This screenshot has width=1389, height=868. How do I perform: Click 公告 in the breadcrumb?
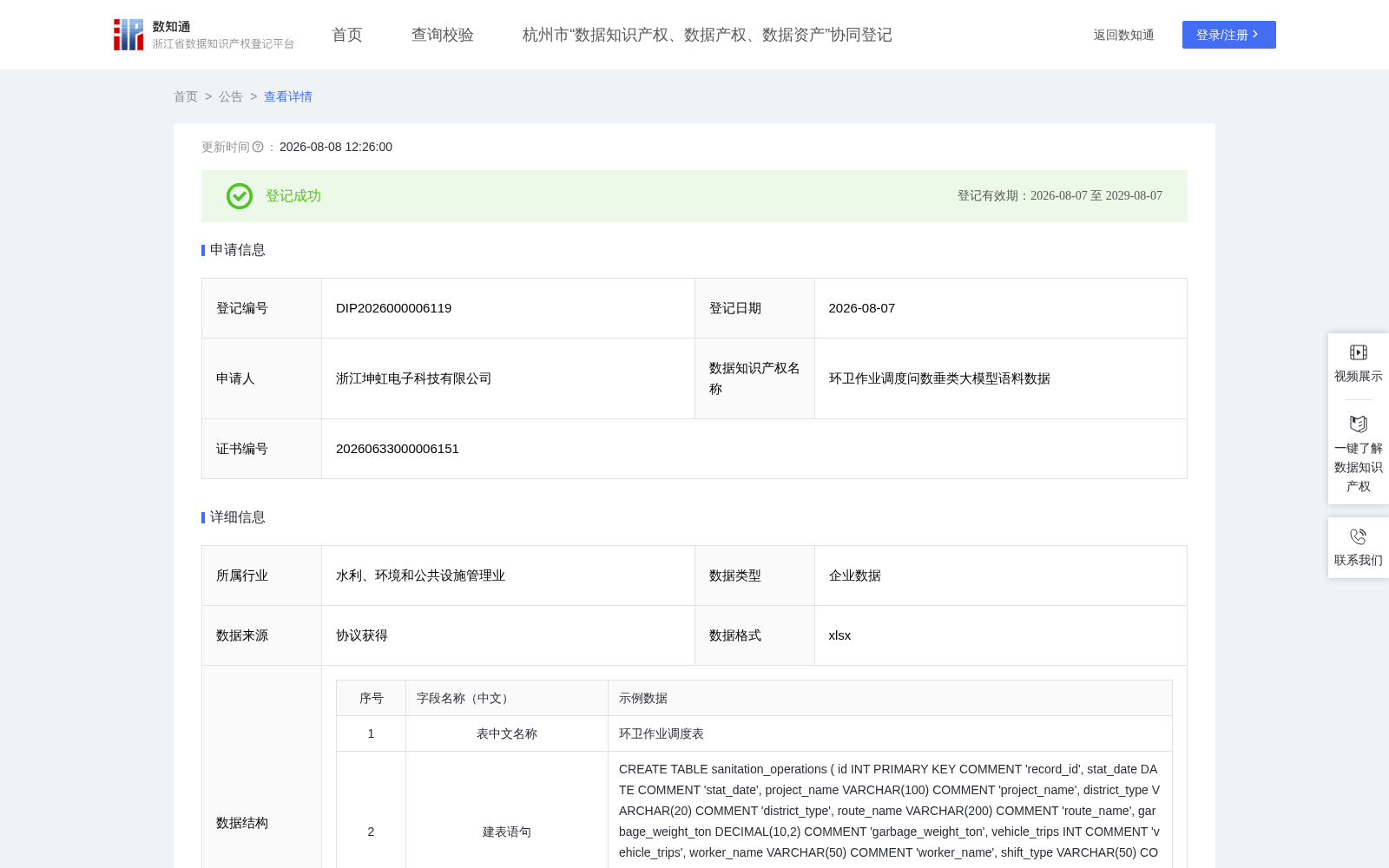[231, 96]
